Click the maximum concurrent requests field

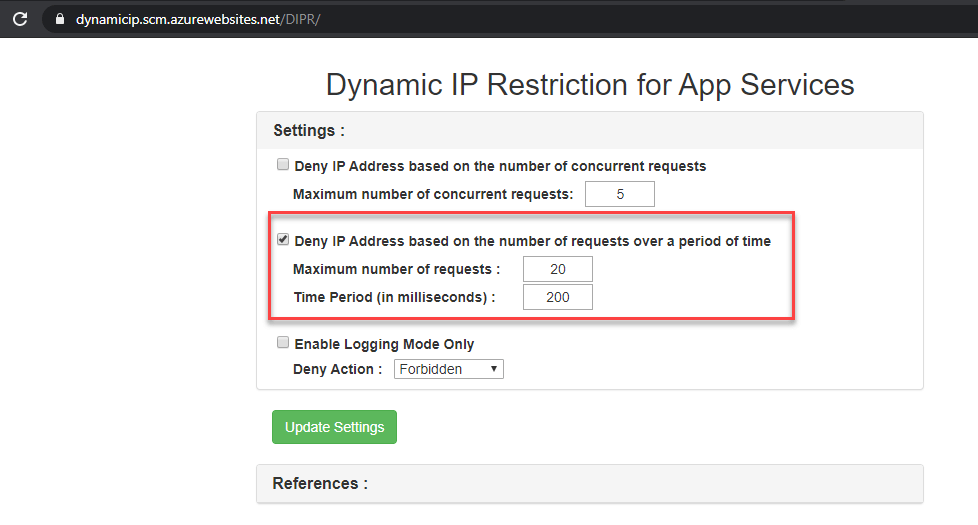(x=619, y=194)
